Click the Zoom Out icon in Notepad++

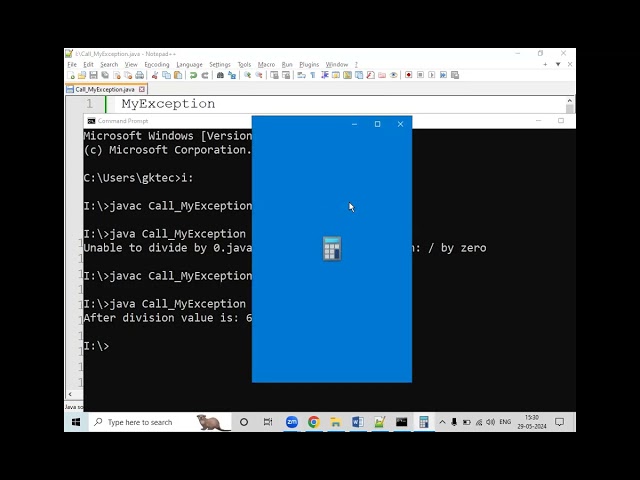(259, 75)
